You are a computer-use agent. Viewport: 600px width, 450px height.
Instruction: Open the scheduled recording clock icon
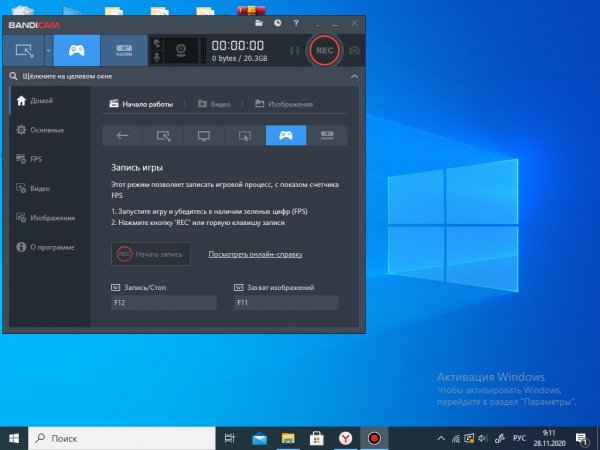pos(277,23)
